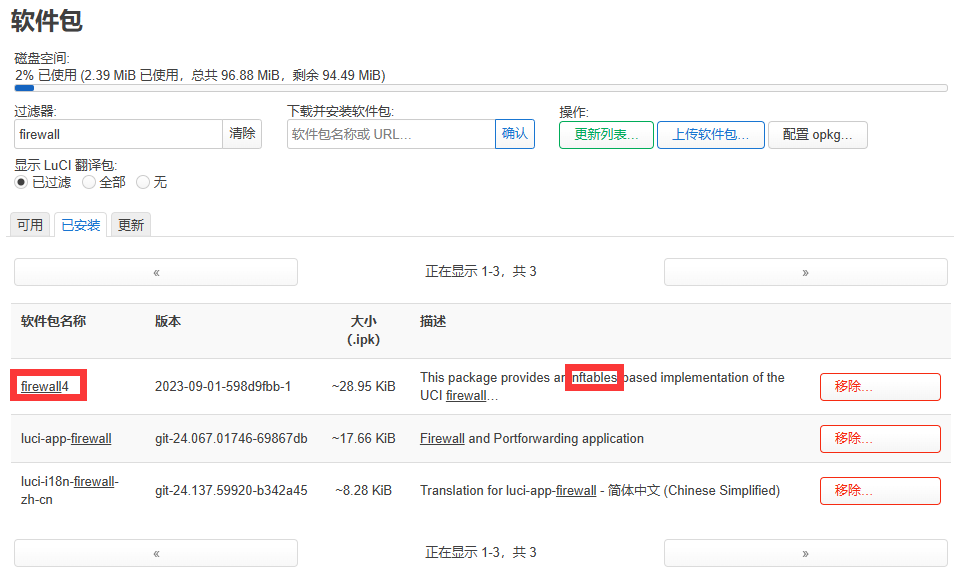Image resolution: width=954 pixels, height=581 pixels.
Task: Focus the package name or URL field
Action: point(391,134)
